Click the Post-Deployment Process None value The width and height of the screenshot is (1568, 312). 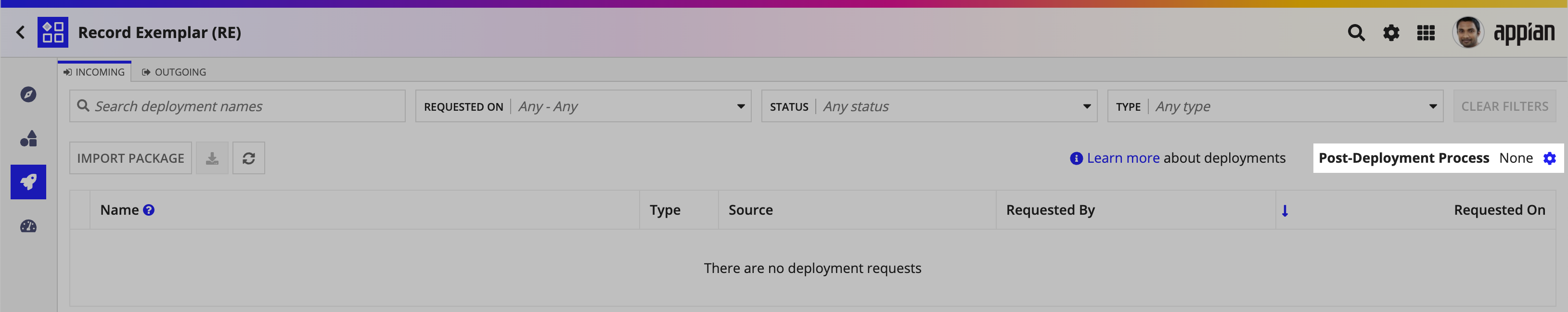click(x=1516, y=158)
